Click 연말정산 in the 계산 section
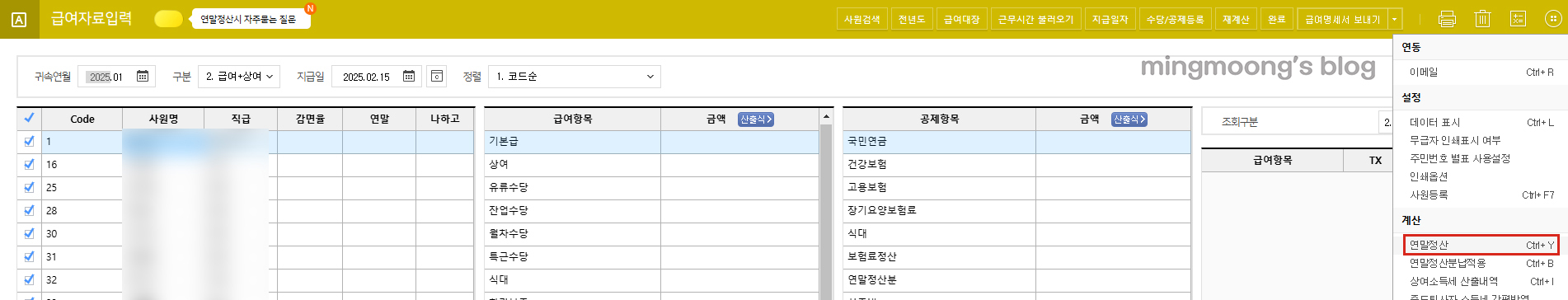This screenshot has width=1568, height=300. tap(1481, 245)
